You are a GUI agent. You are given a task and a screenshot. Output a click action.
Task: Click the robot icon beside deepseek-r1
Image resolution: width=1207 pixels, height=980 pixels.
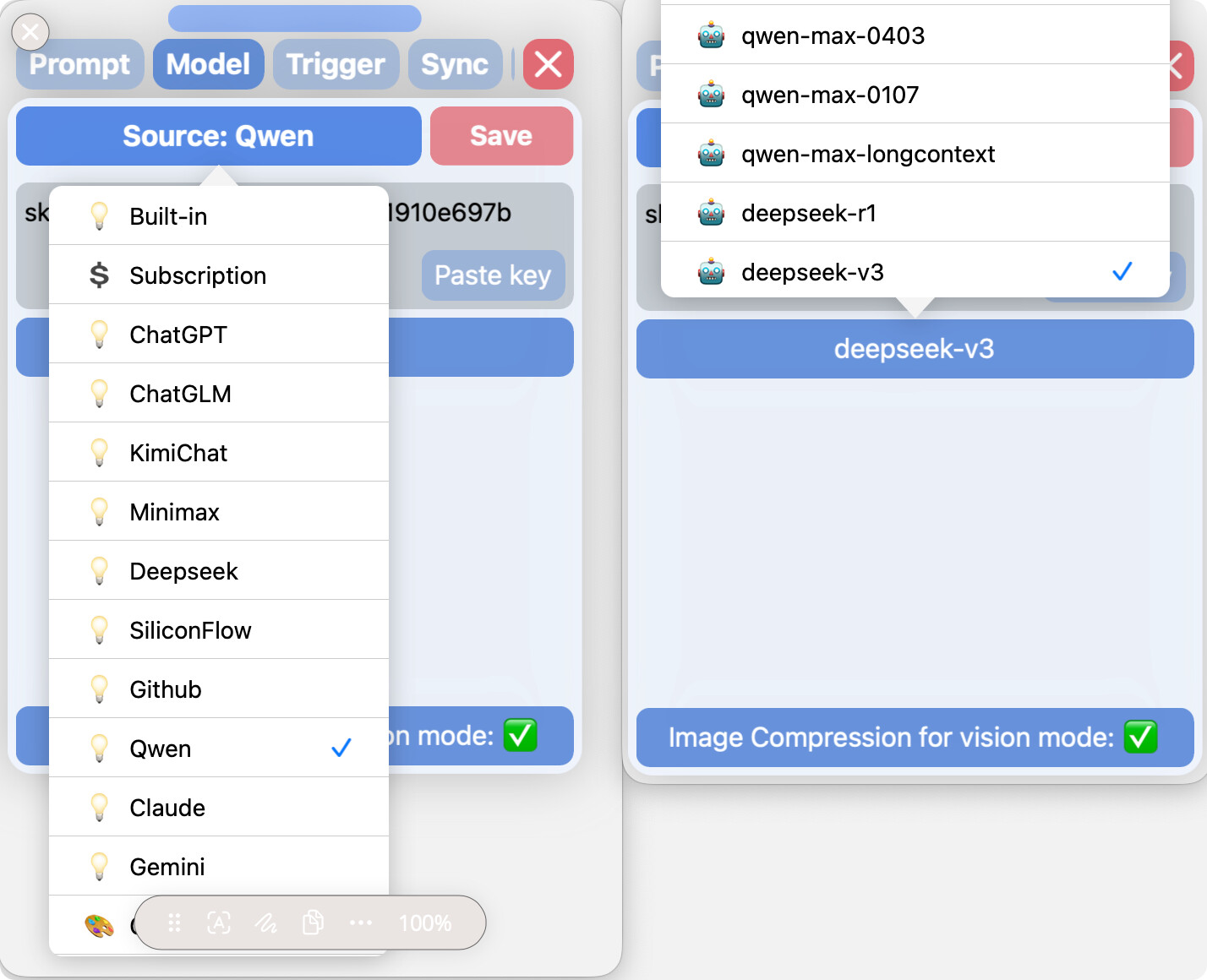(711, 213)
